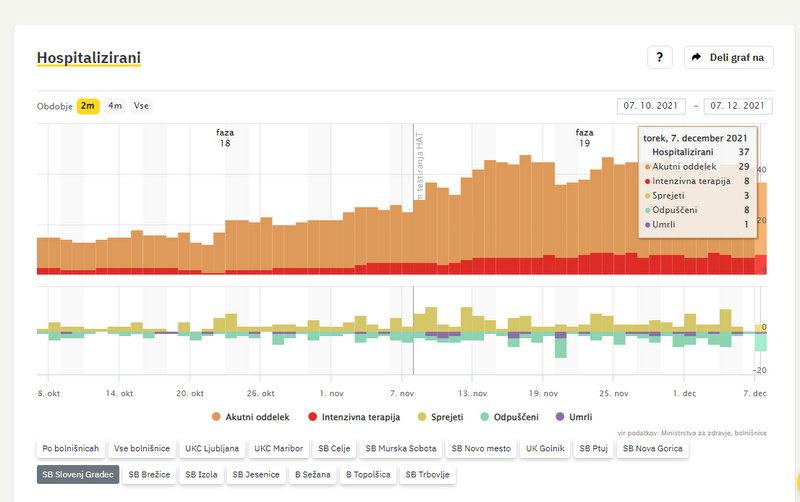800x502 pixels.
Task: Click the Hospitalizirani heading link
Action: pos(88,58)
